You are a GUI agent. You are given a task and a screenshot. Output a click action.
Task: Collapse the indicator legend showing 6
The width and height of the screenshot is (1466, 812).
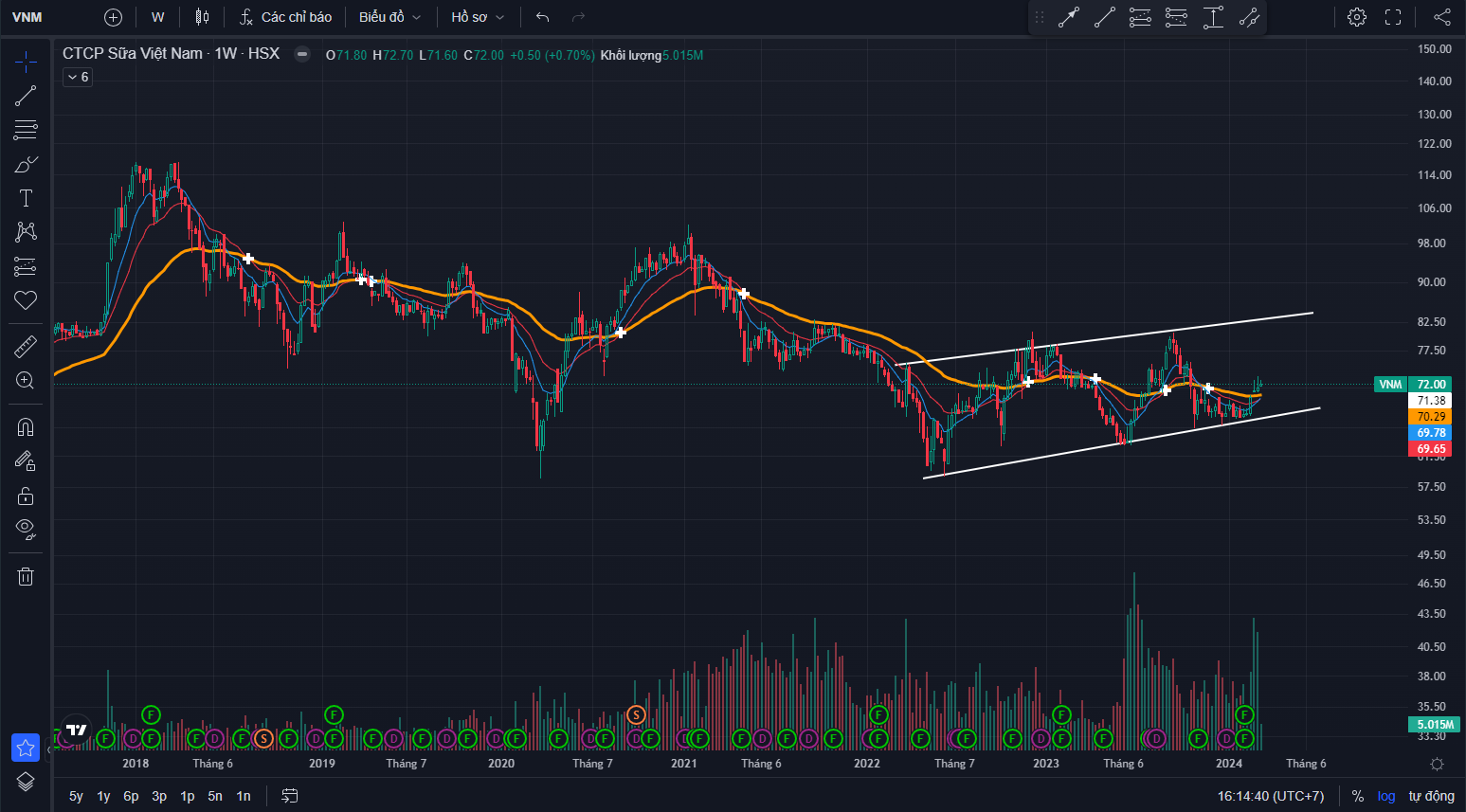tap(78, 77)
